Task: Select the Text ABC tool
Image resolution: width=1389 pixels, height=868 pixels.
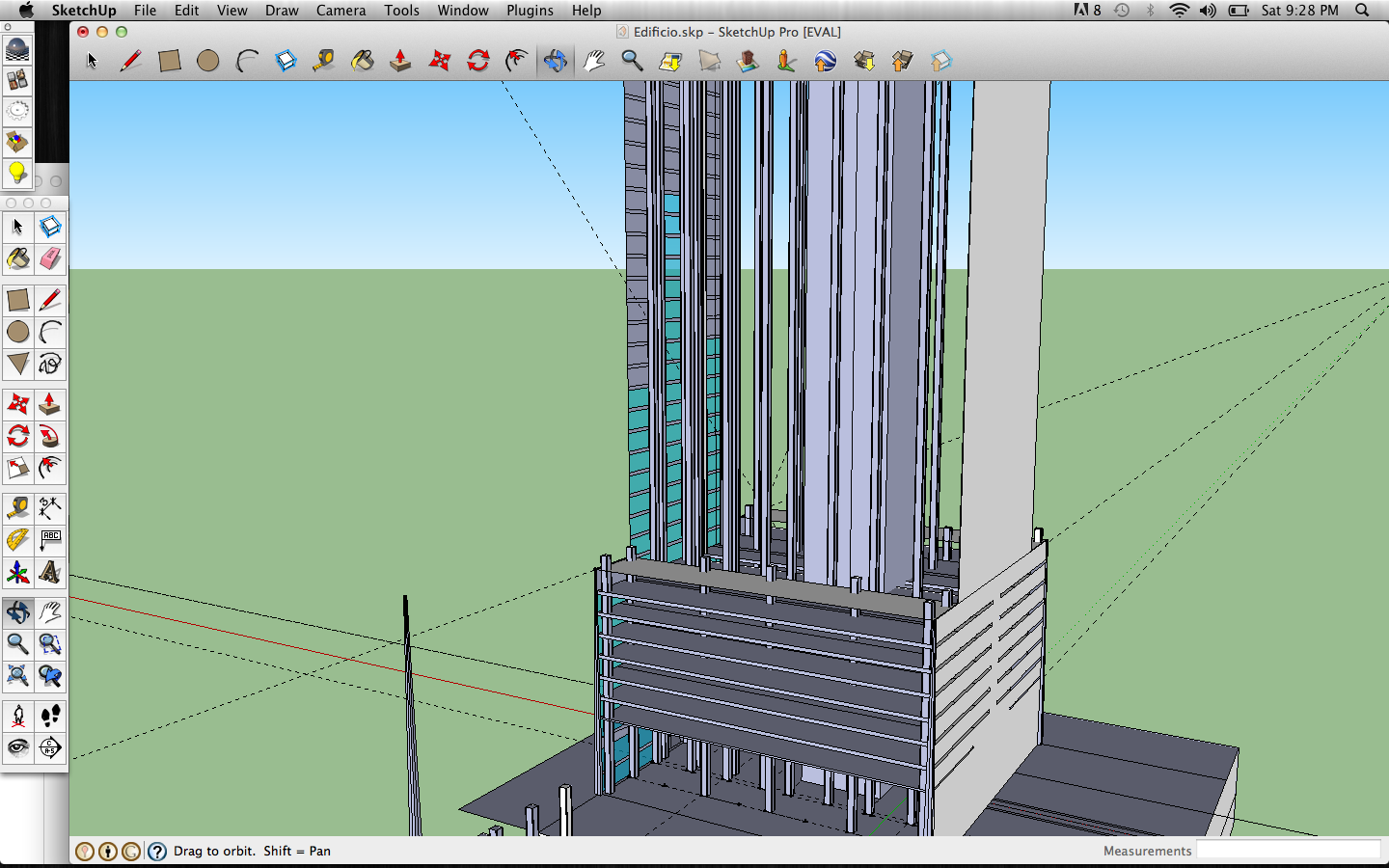Action: (50, 540)
